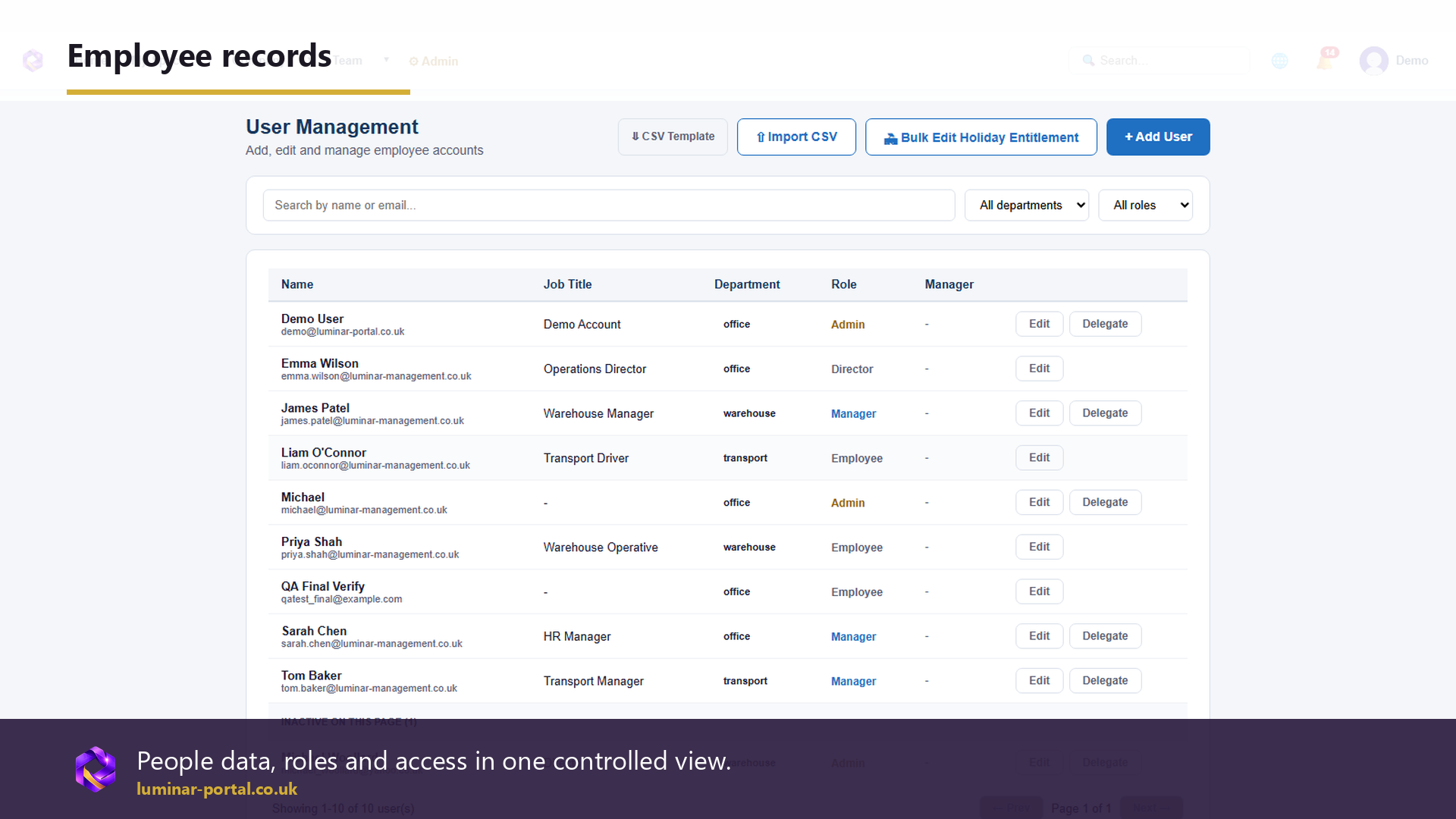This screenshot has width=1456, height=819.
Task: Click the Name column header
Action: tap(297, 284)
